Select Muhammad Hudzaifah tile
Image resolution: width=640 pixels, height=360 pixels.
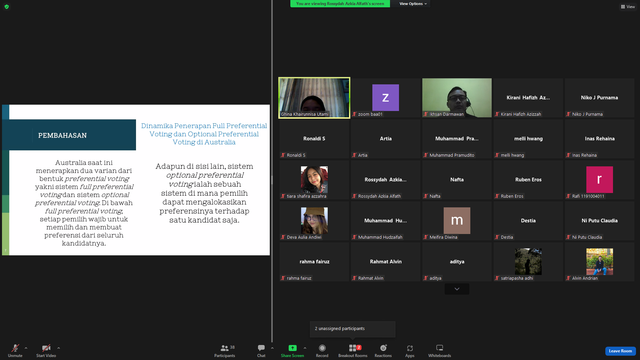(385, 221)
